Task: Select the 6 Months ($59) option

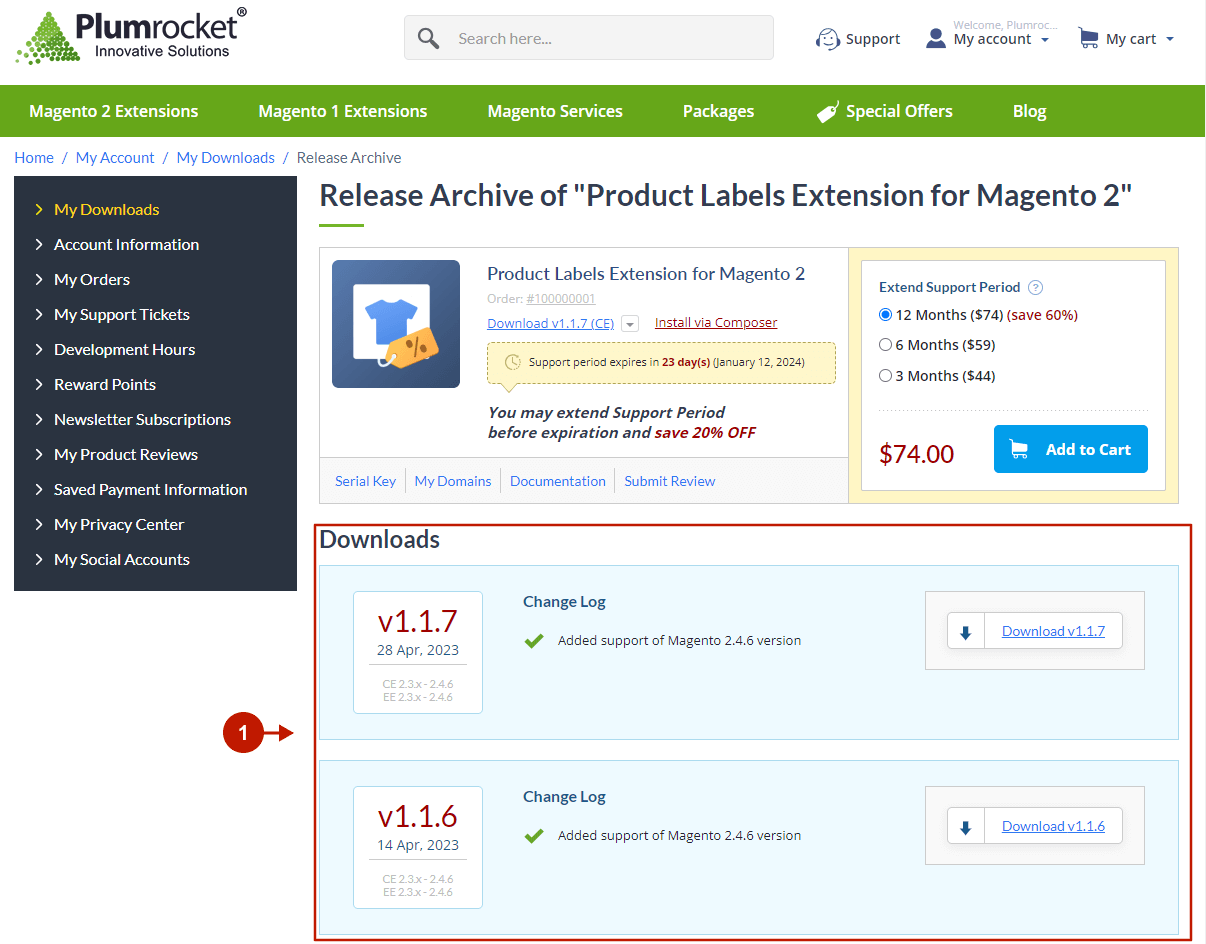Action: click(885, 345)
